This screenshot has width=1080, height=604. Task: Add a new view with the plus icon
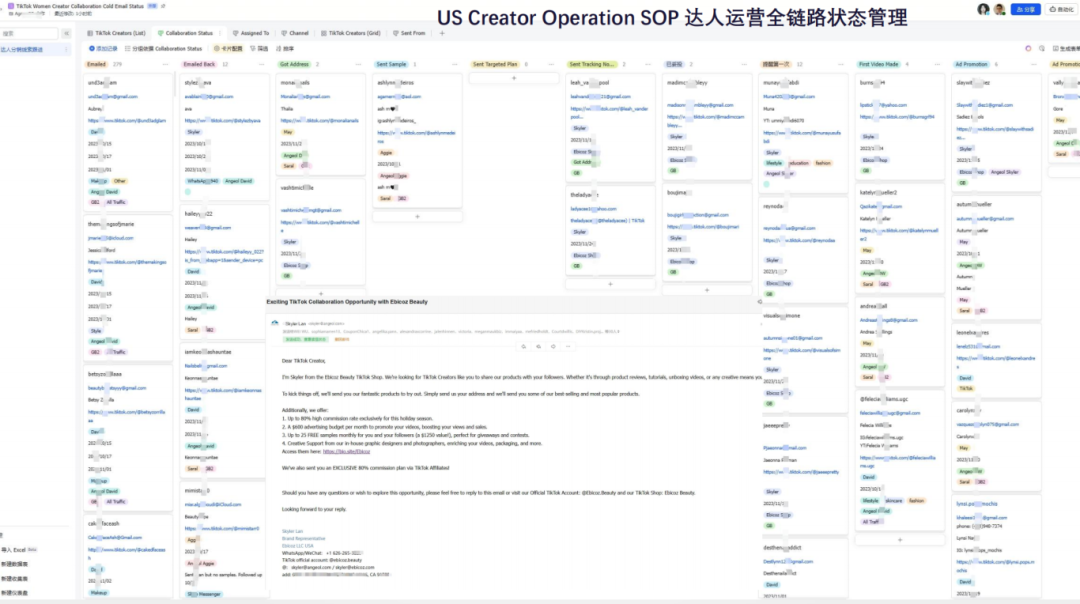[x=442, y=33]
